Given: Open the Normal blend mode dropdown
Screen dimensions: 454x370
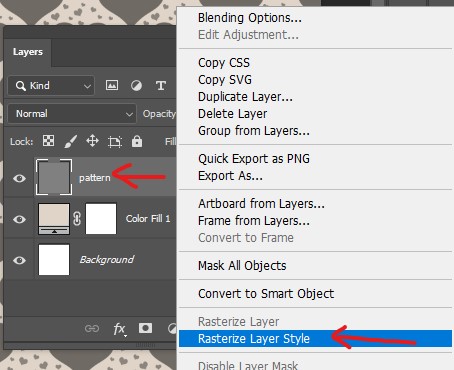Looking at the screenshot, I should (x=72, y=114).
